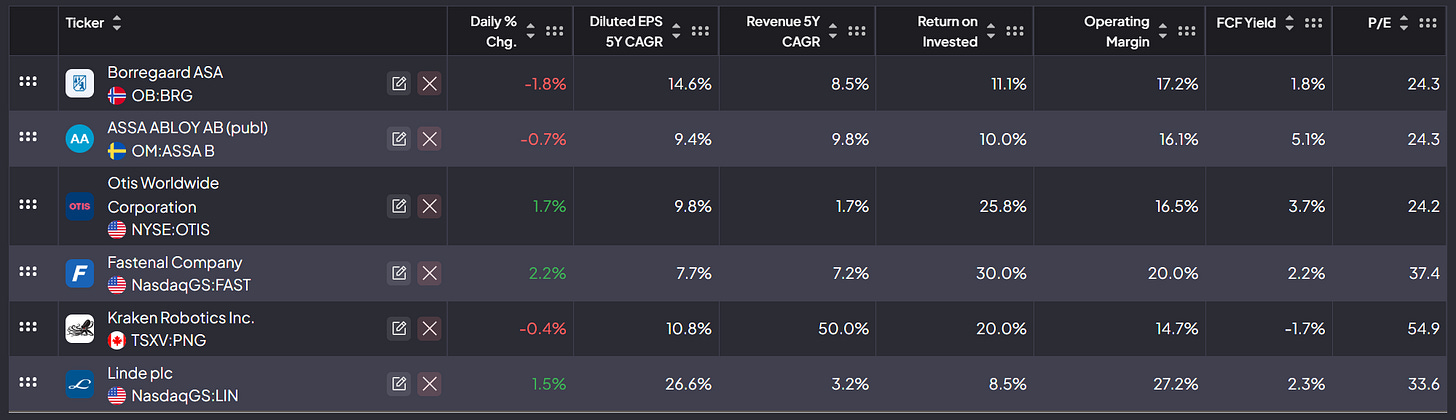1456x420 pixels.
Task: Open Diluted EPS 5Y CAGR column grip menu
Action: pos(700,31)
